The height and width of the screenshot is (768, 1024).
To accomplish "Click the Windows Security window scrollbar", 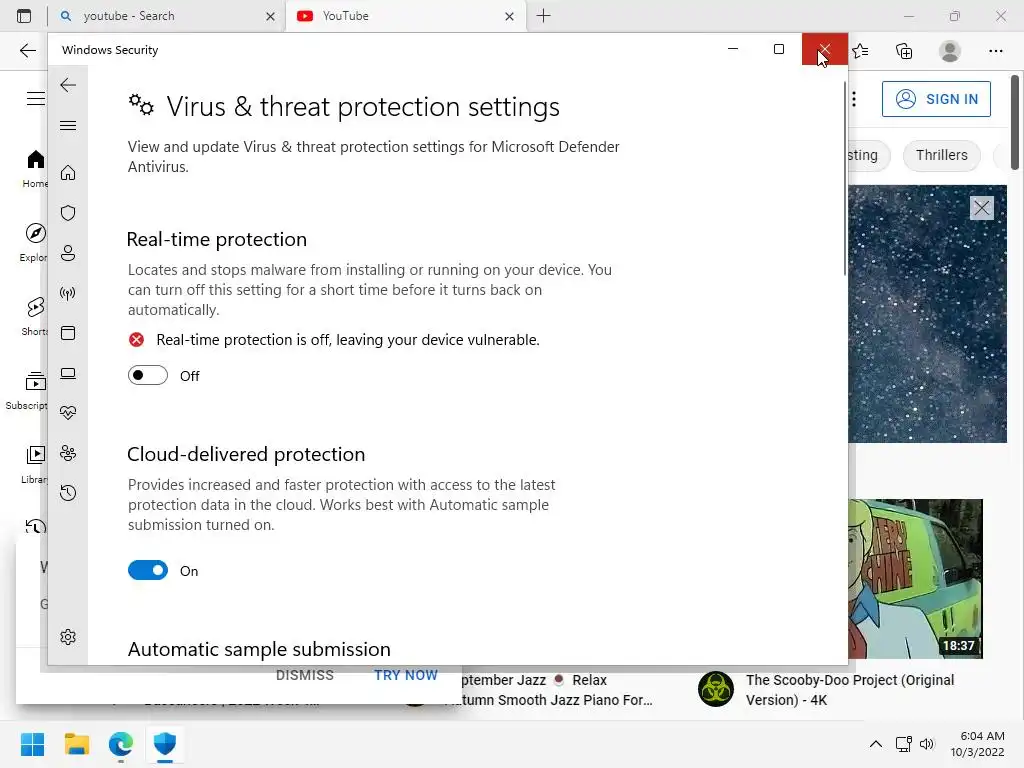I will [x=844, y=178].
